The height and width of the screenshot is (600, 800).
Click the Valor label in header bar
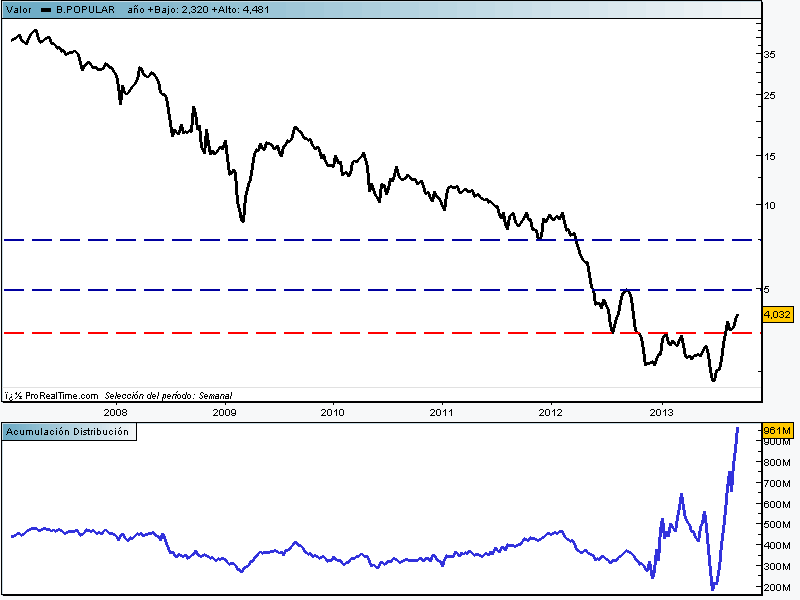[x=19, y=9]
